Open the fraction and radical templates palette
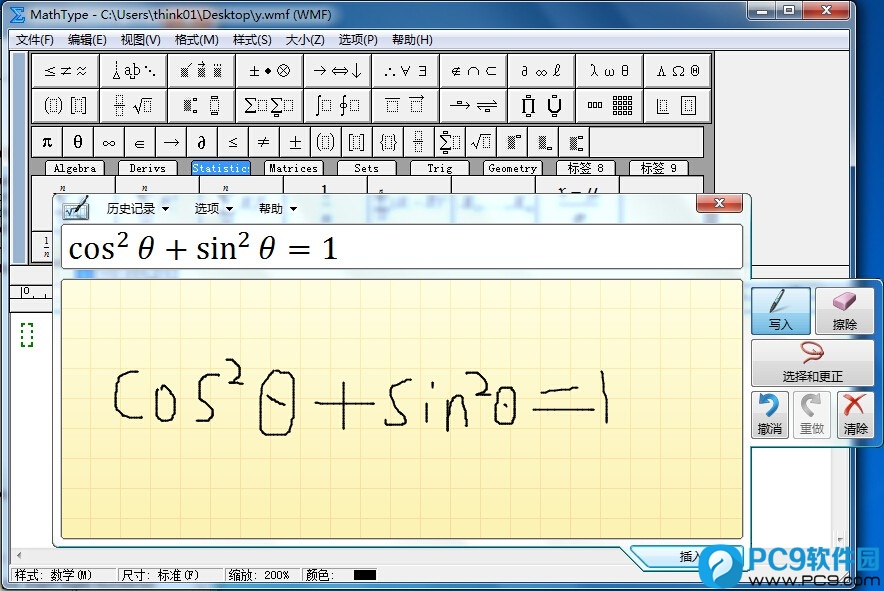The width and height of the screenshot is (884, 591). pyautogui.click(x=133, y=105)
